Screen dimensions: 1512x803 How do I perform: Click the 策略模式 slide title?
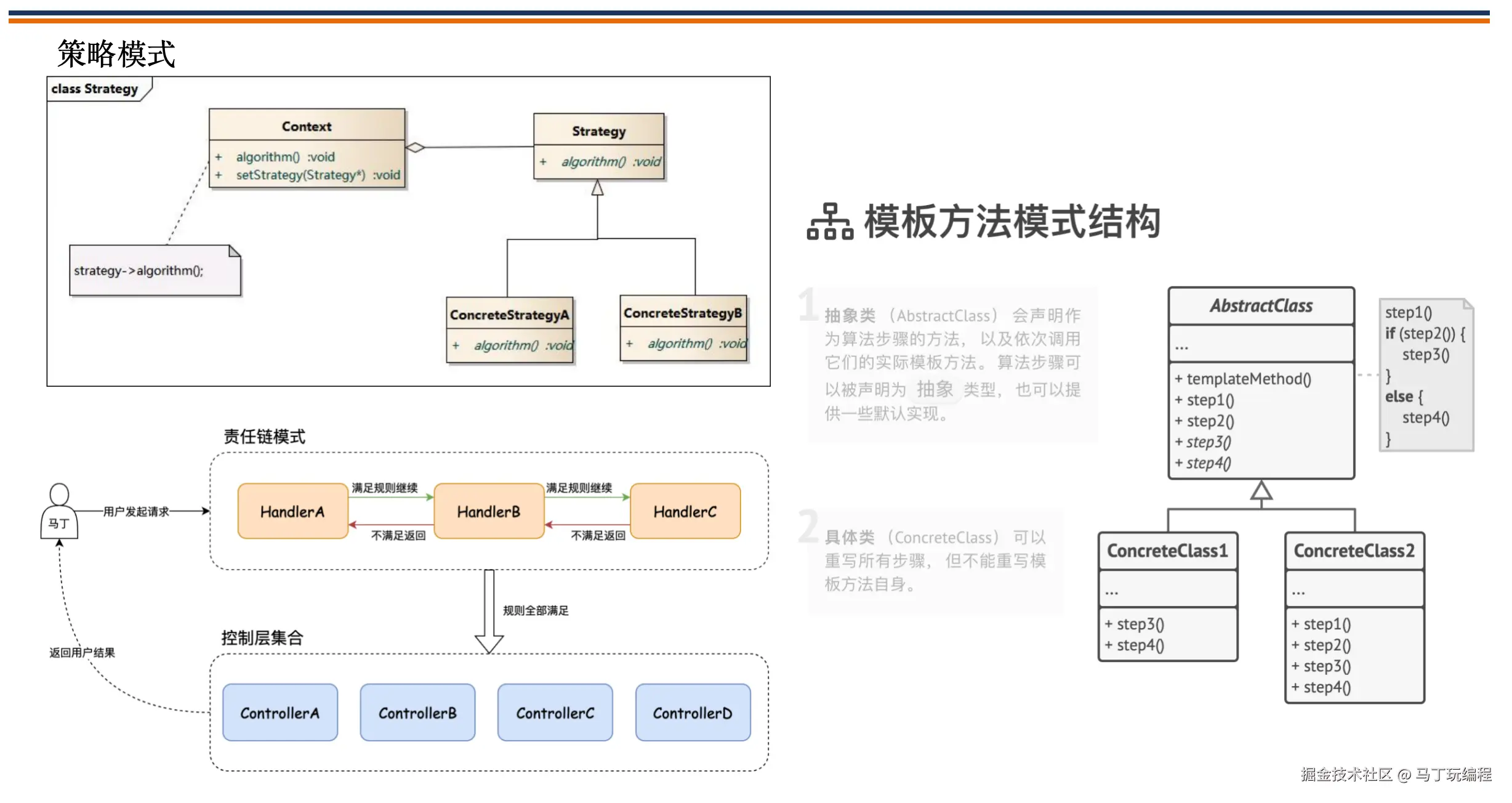[116, 54]
